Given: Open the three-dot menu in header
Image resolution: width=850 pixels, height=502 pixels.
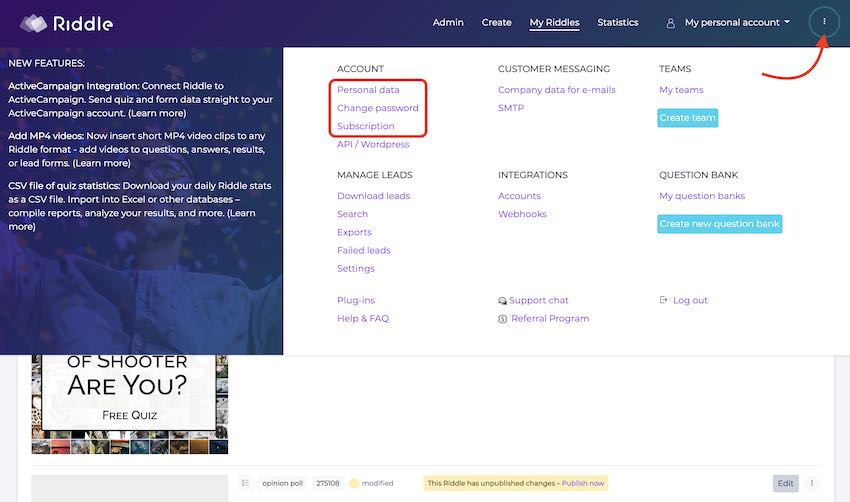Looking at the screenshot, I should [x=824, y=22].
